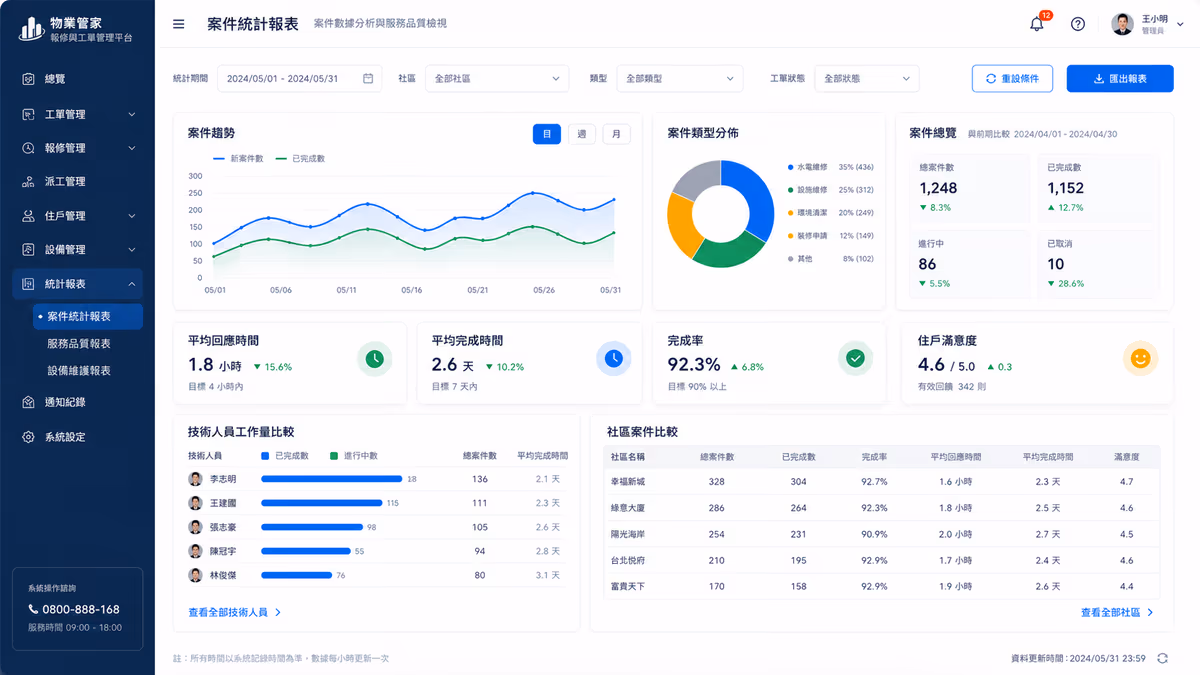This screenshot has height=675, width=1200.
Task: Open the 類型 全部類型 dropdown
Action: tap(680, 78)
